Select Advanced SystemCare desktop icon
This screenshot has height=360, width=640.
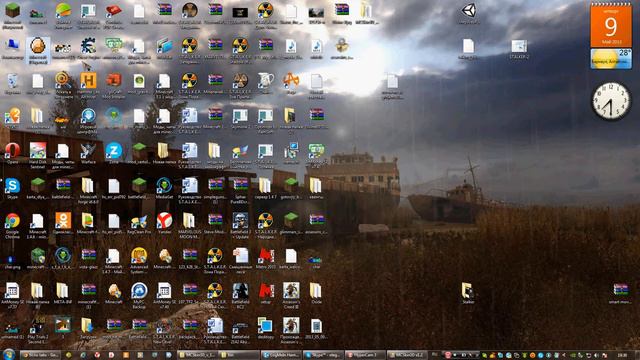[139, 260]
